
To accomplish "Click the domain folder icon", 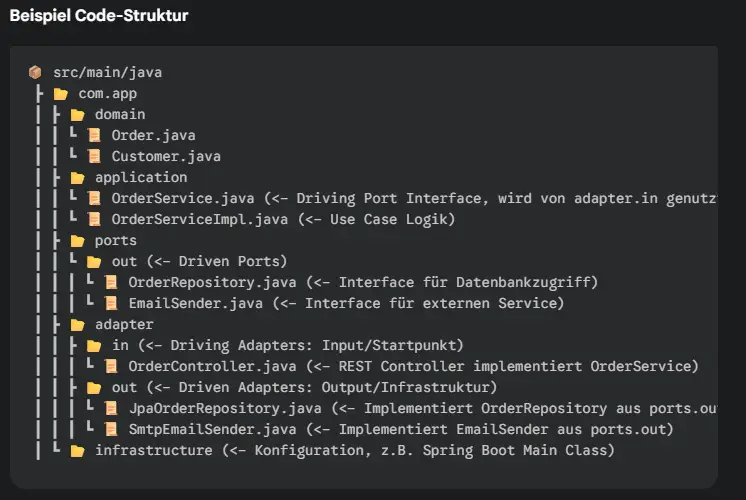I will [x=77, y=115].
